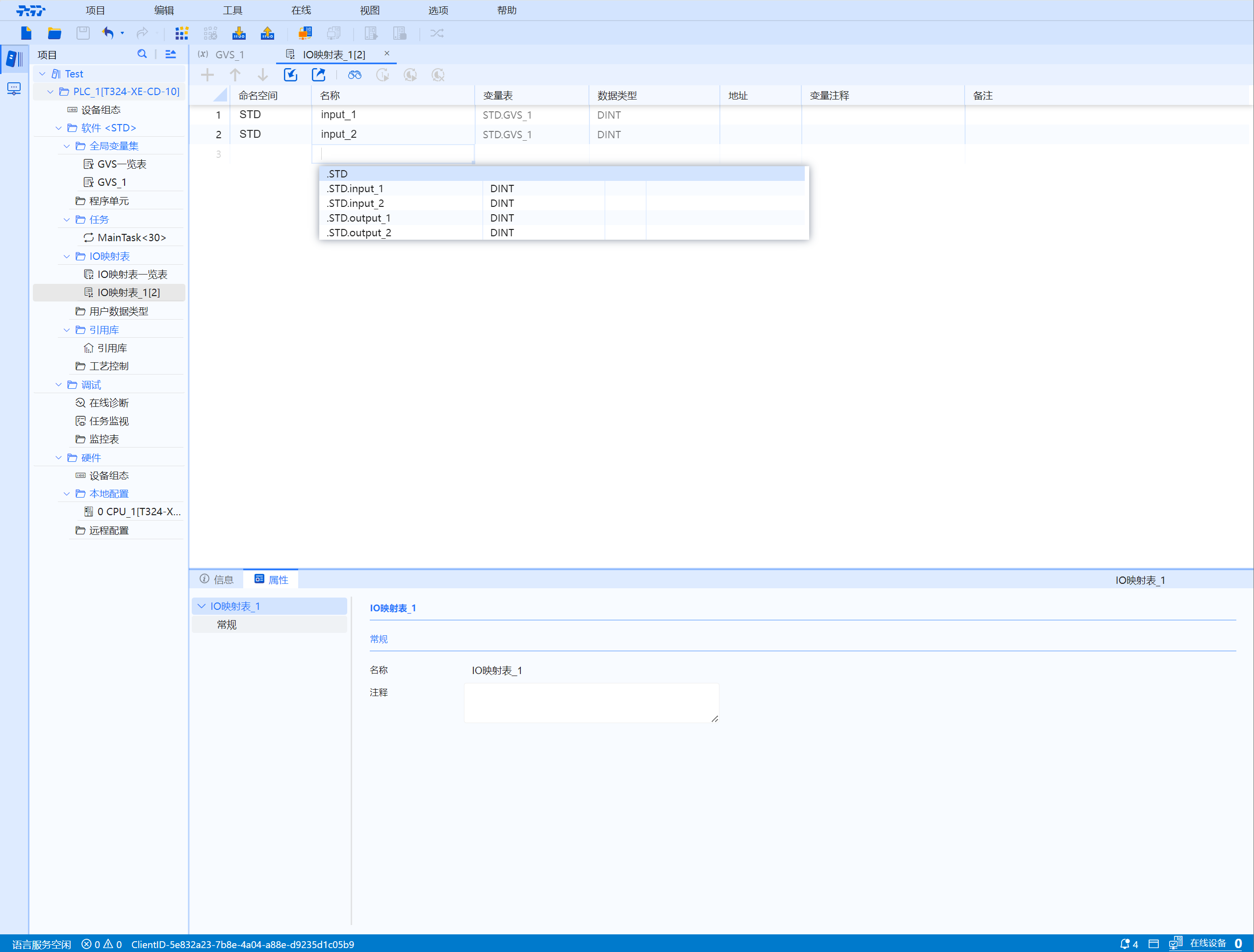Click the project search magnifier icon

142,54
